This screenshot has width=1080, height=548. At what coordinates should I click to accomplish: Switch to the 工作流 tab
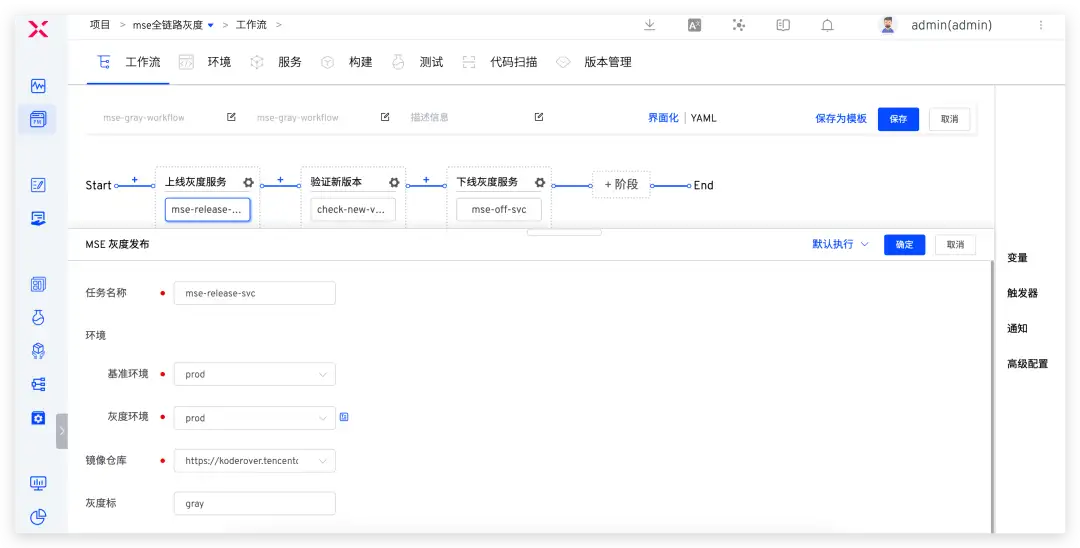(x=129, y=62)
